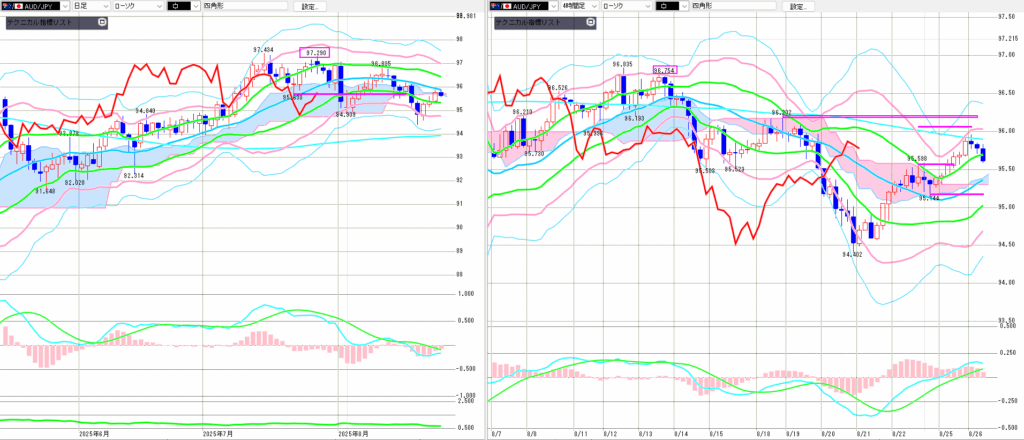Viewport: 1024px width, 440px height.
Task: Expand the テクニカル指標リスト panel on the daily chart
Action: pos(101,22)
